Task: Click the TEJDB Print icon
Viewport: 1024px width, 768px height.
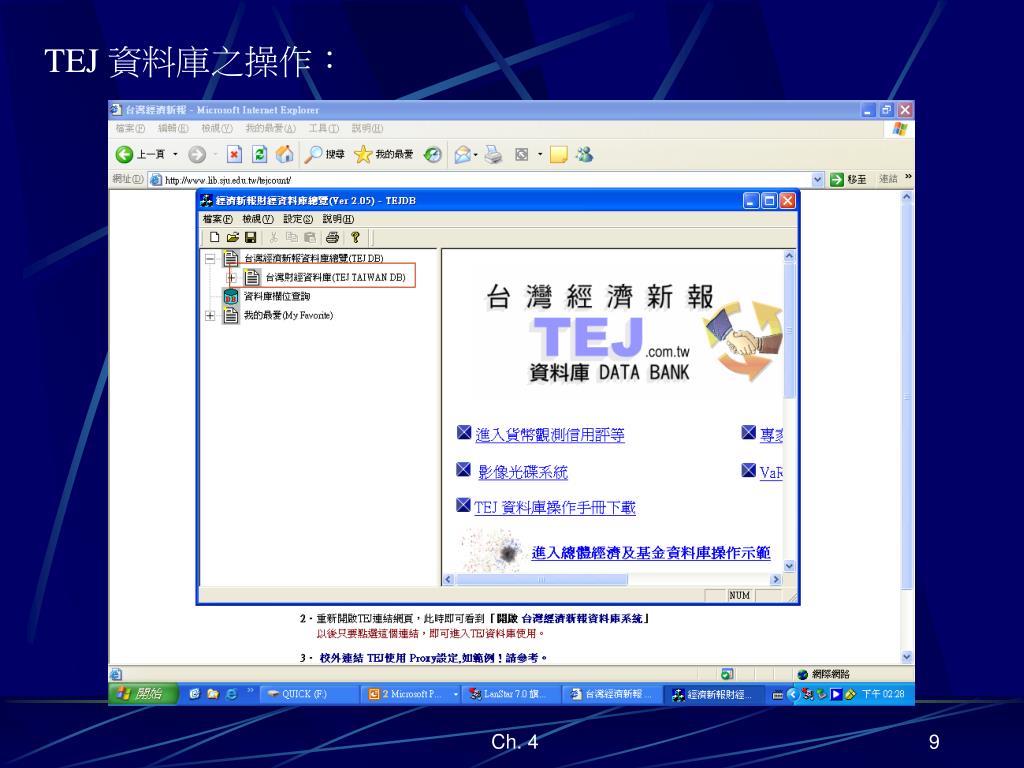Action: (x=332, y=237)
